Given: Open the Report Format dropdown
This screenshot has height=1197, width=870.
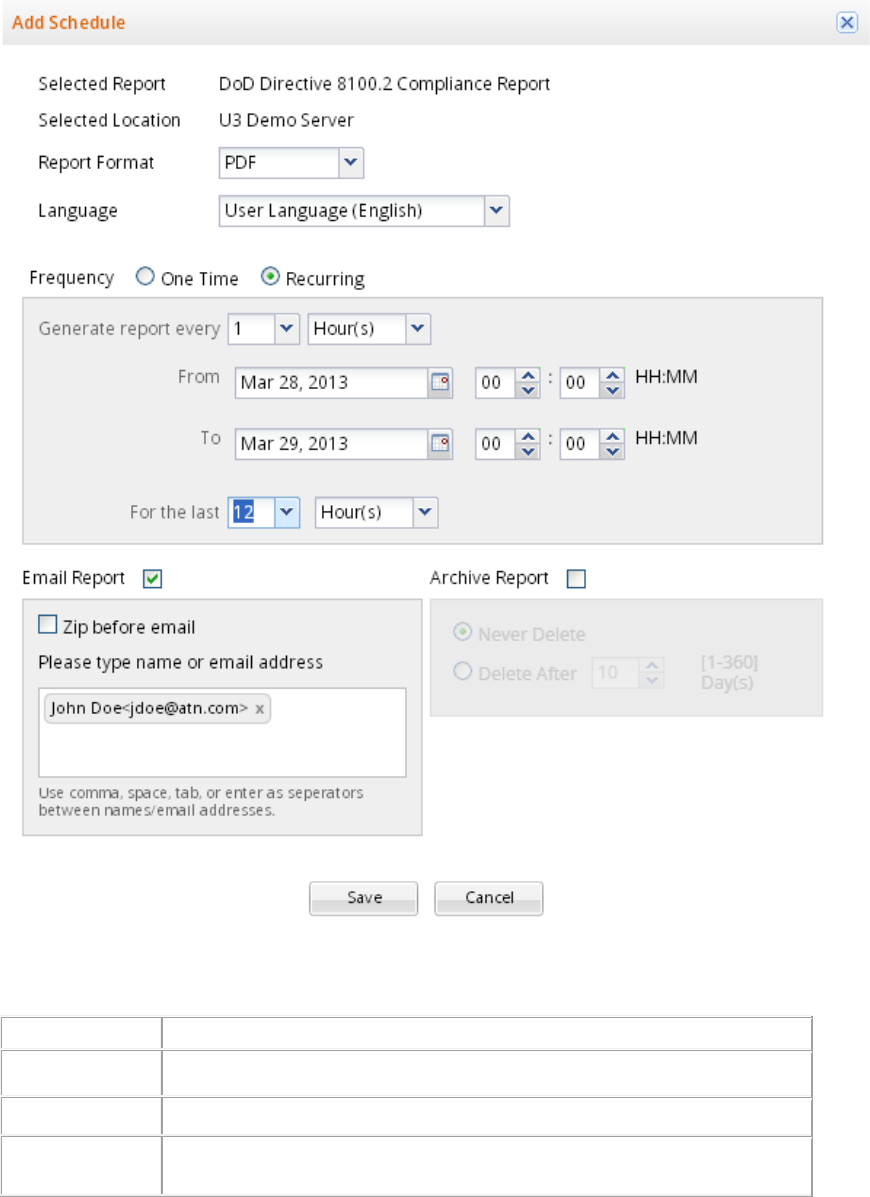Looking at the screenshot, I should tap(350, 162).
